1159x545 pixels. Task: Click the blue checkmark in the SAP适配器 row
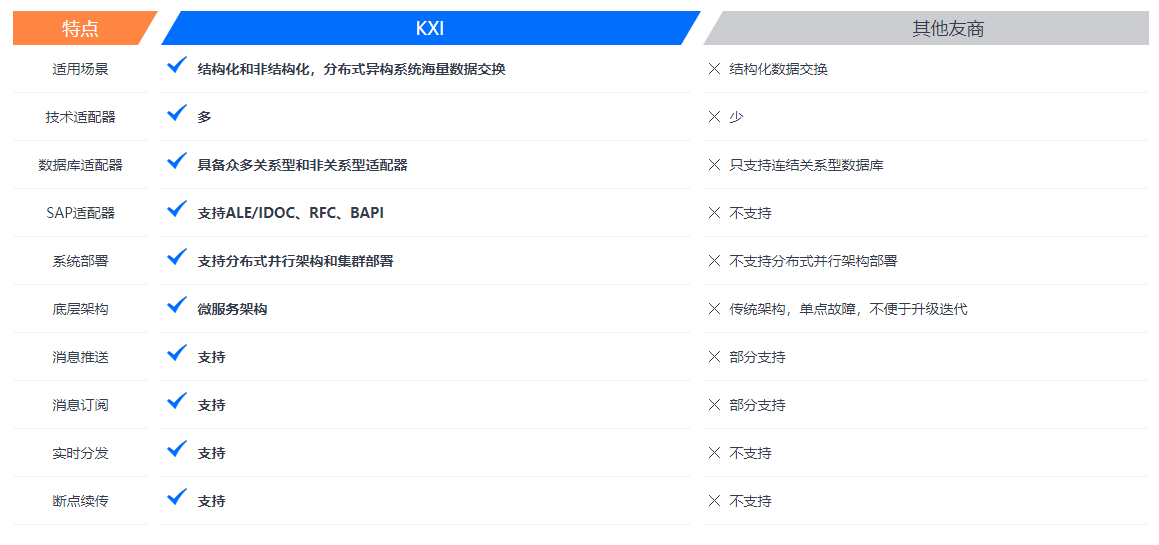[177, 210]
